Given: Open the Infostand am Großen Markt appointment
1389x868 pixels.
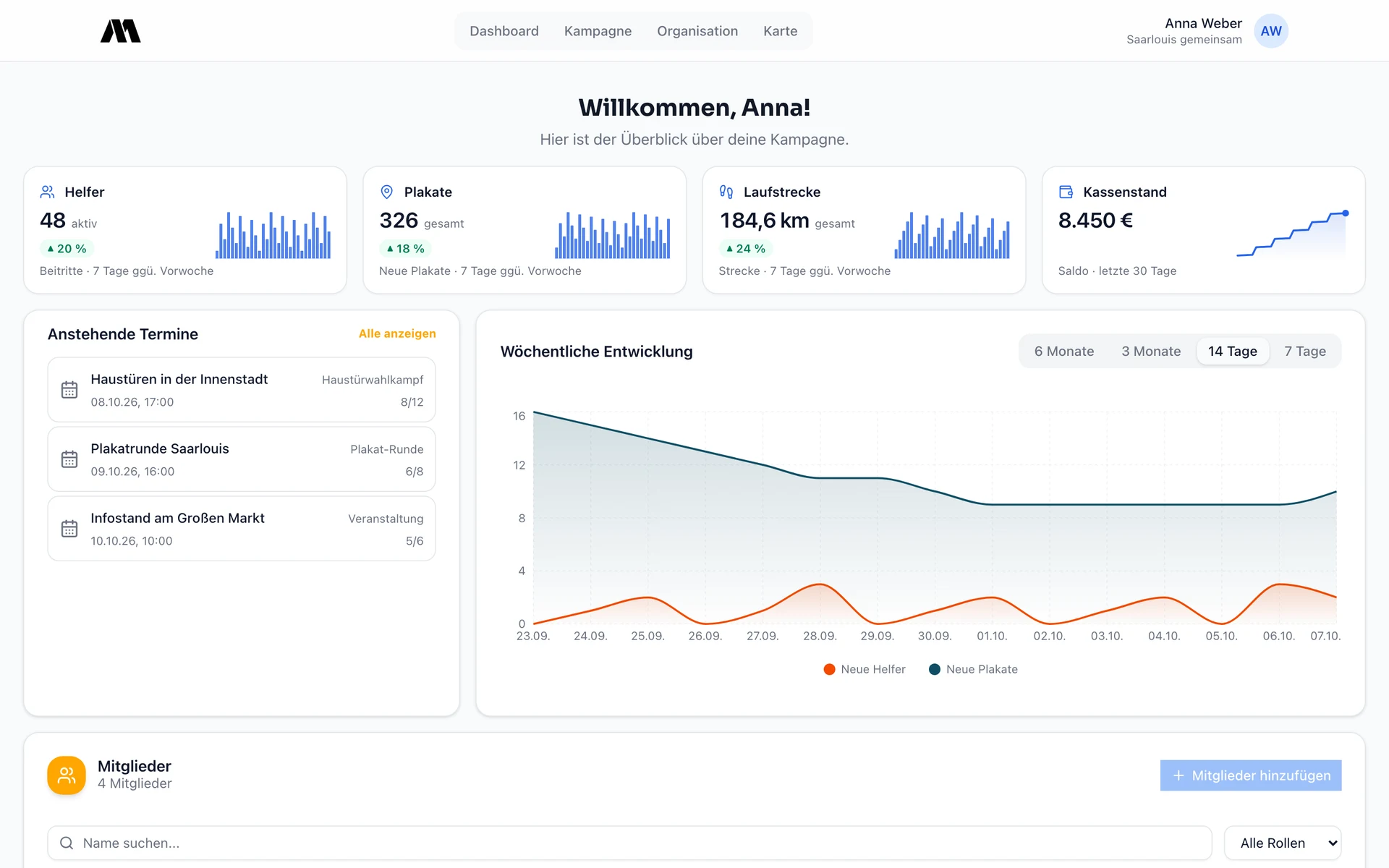Looking at the screenshot, I should tap(242, 529).
